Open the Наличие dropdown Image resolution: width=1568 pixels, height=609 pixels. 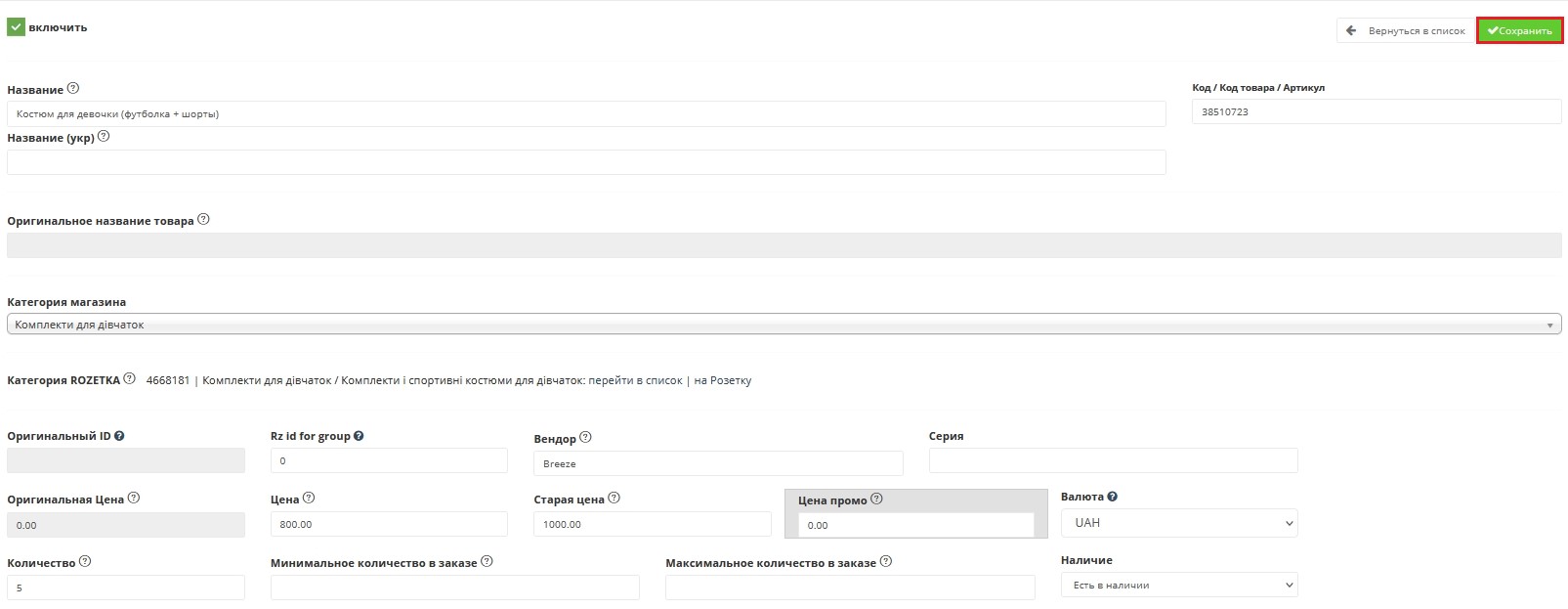pyautogui.click(x=1179, y=585)
